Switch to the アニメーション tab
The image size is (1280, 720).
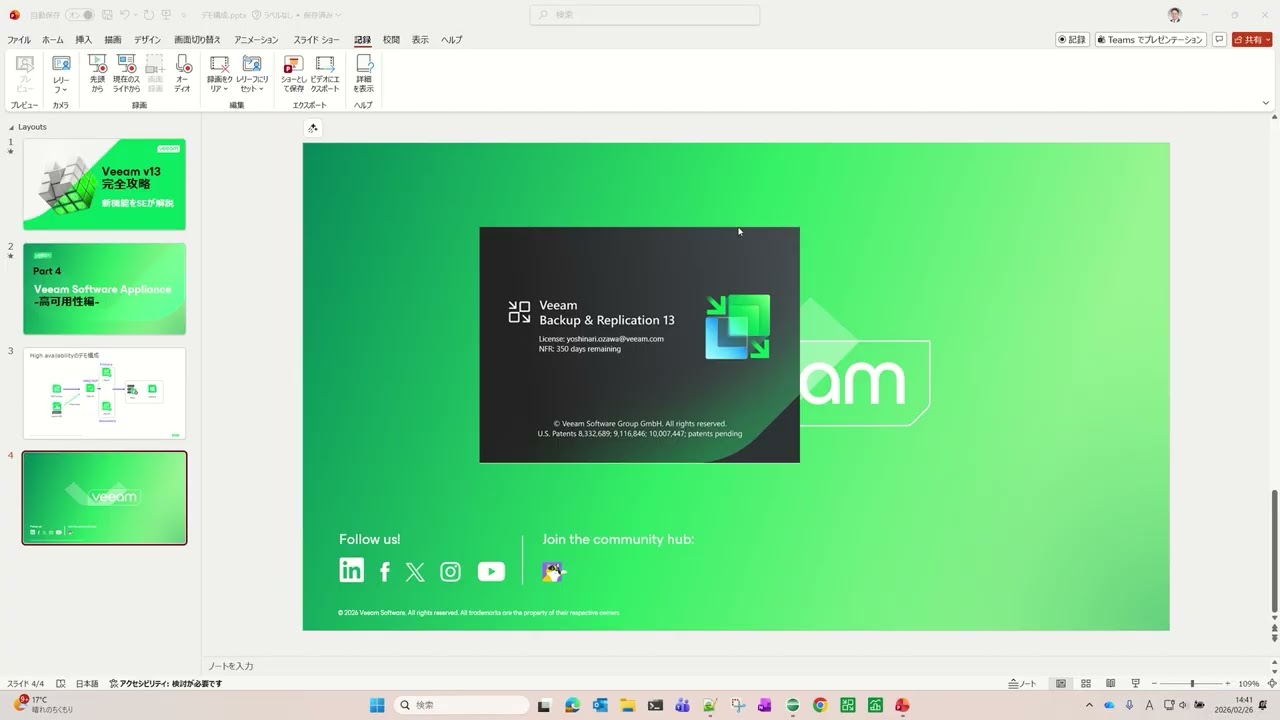256,40
